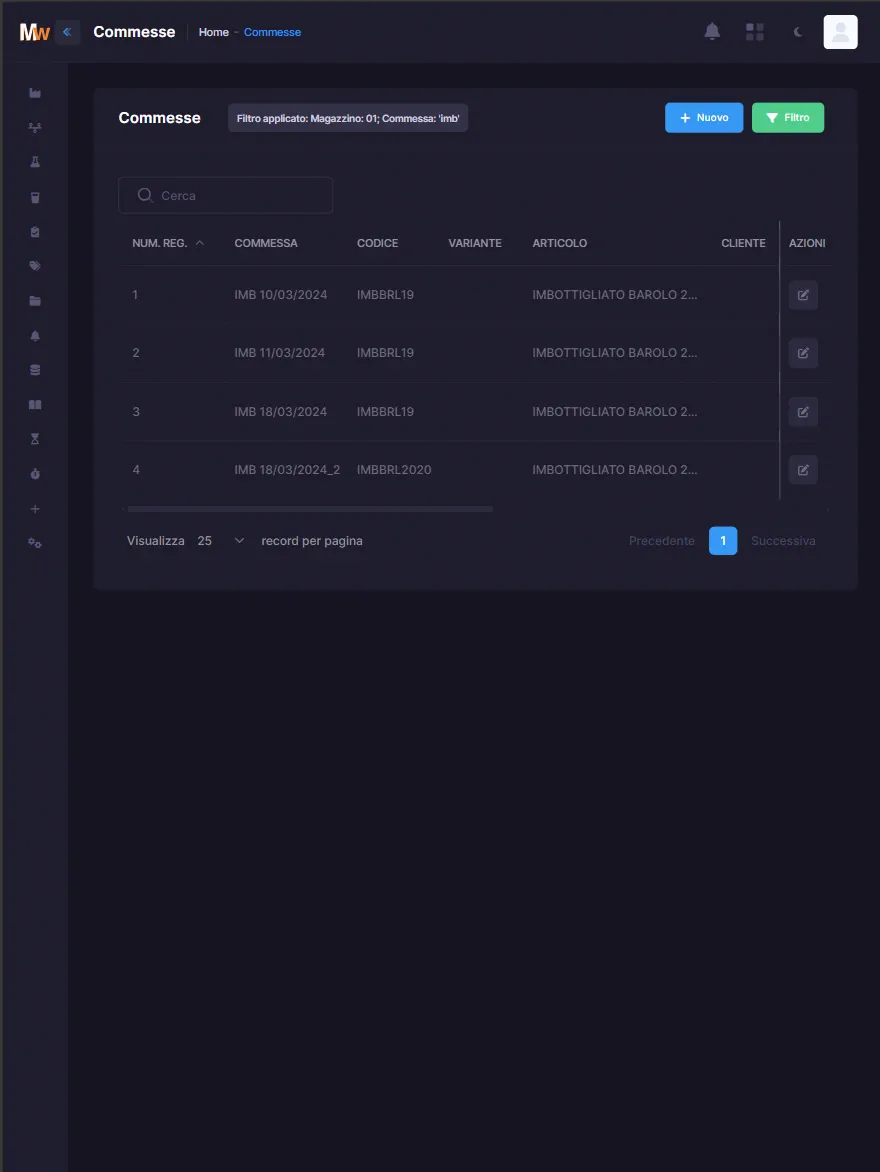Open the notifications bell in top bar
This screenshot has width=880, height=1172.
click(712, 31)
